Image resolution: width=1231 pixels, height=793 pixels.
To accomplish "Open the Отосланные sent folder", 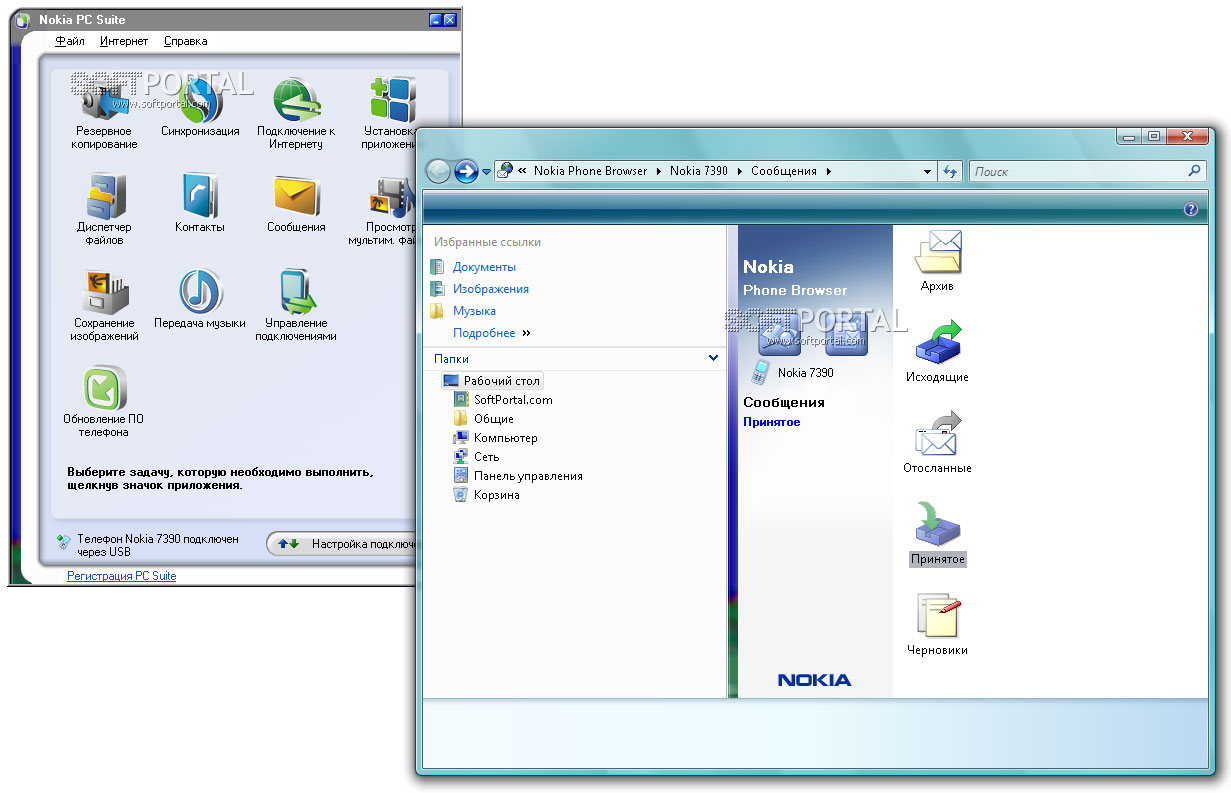I will coord(938,434).
